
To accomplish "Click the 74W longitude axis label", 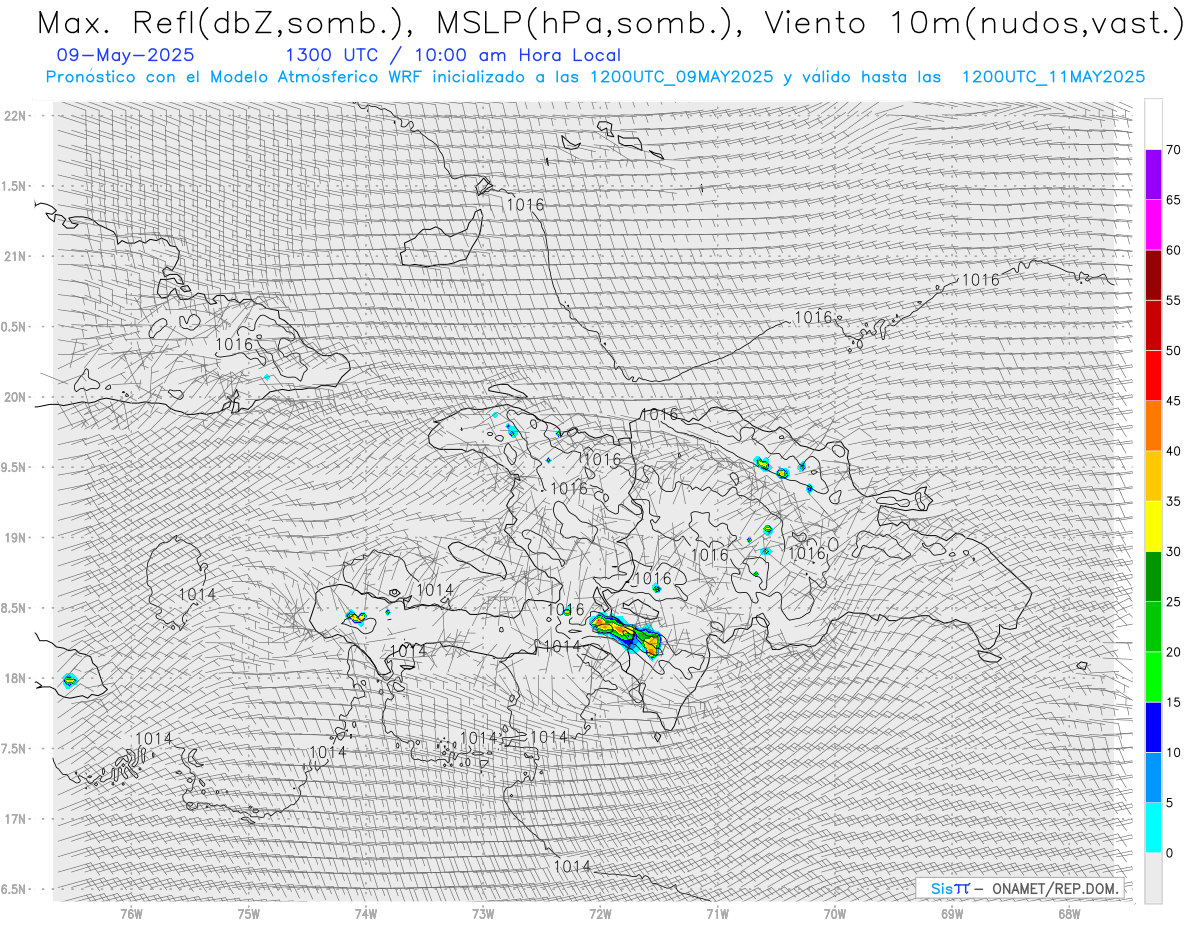I will coord(365,912).
